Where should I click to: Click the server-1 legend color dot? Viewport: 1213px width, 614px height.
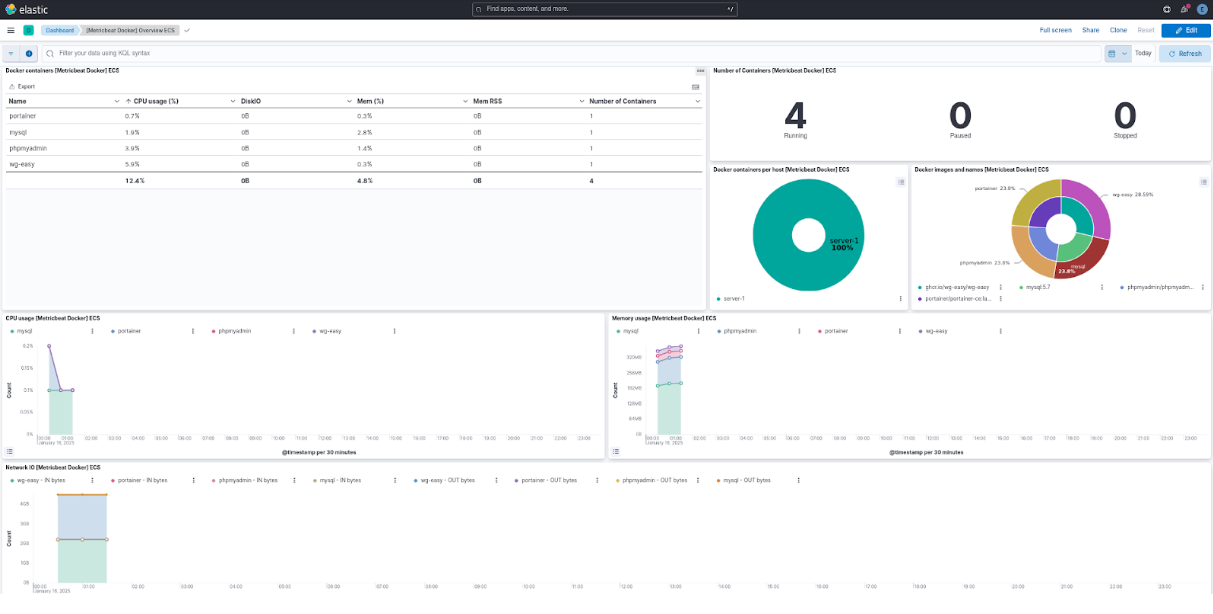[718, 299]
